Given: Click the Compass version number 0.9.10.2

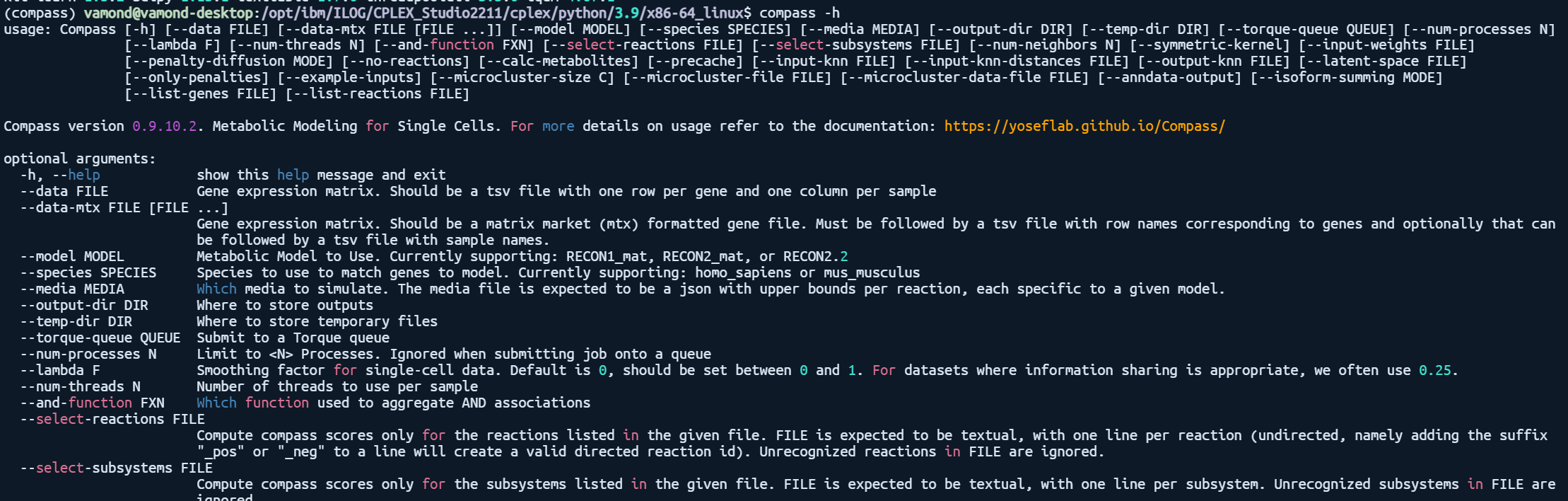Looking at the screenshot, I should [164, 126].
